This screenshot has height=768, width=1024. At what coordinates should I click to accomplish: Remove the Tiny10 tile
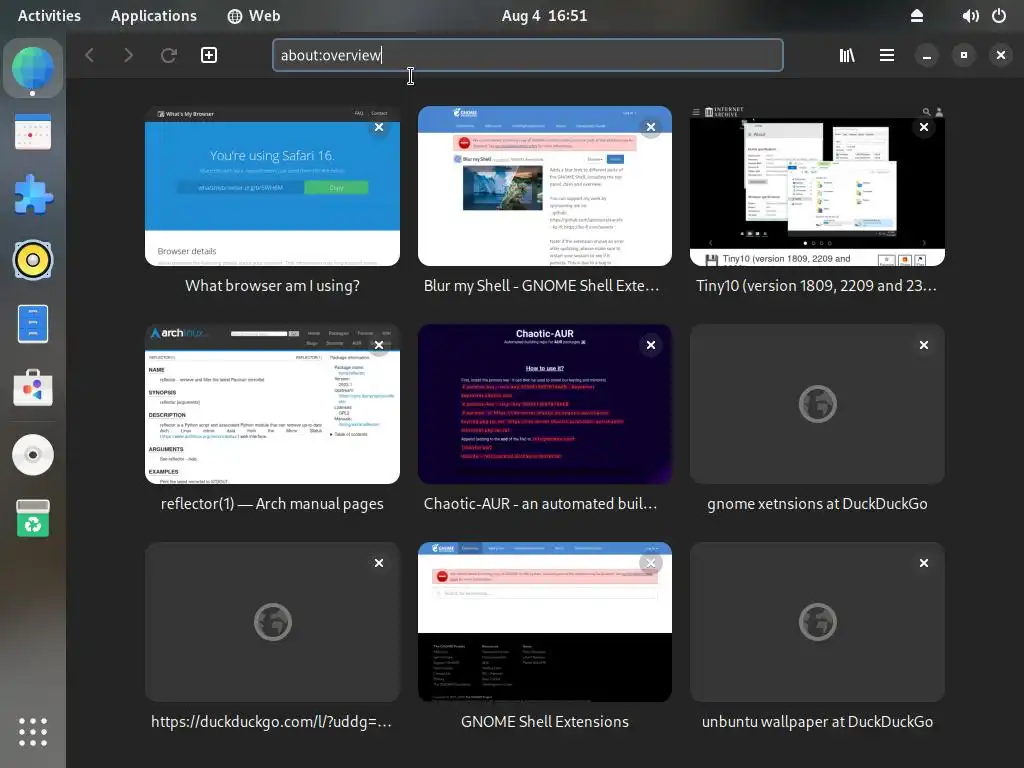924,127
